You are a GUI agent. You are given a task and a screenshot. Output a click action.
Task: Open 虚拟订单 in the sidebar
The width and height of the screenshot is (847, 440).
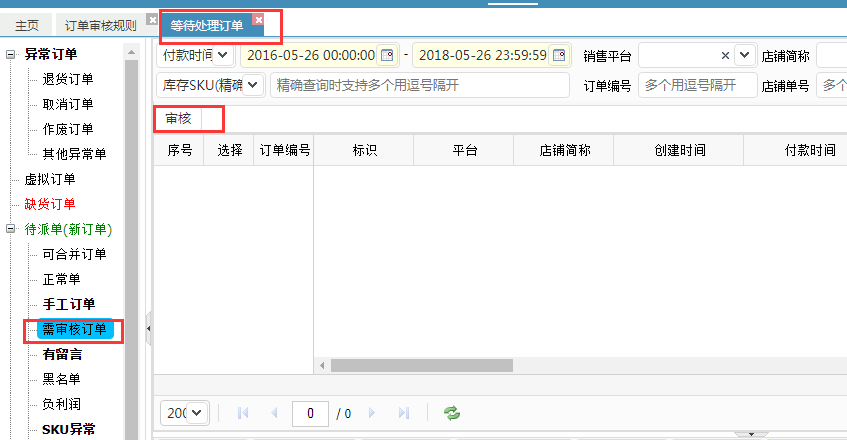pyautogui.click(x=50, y=179)
